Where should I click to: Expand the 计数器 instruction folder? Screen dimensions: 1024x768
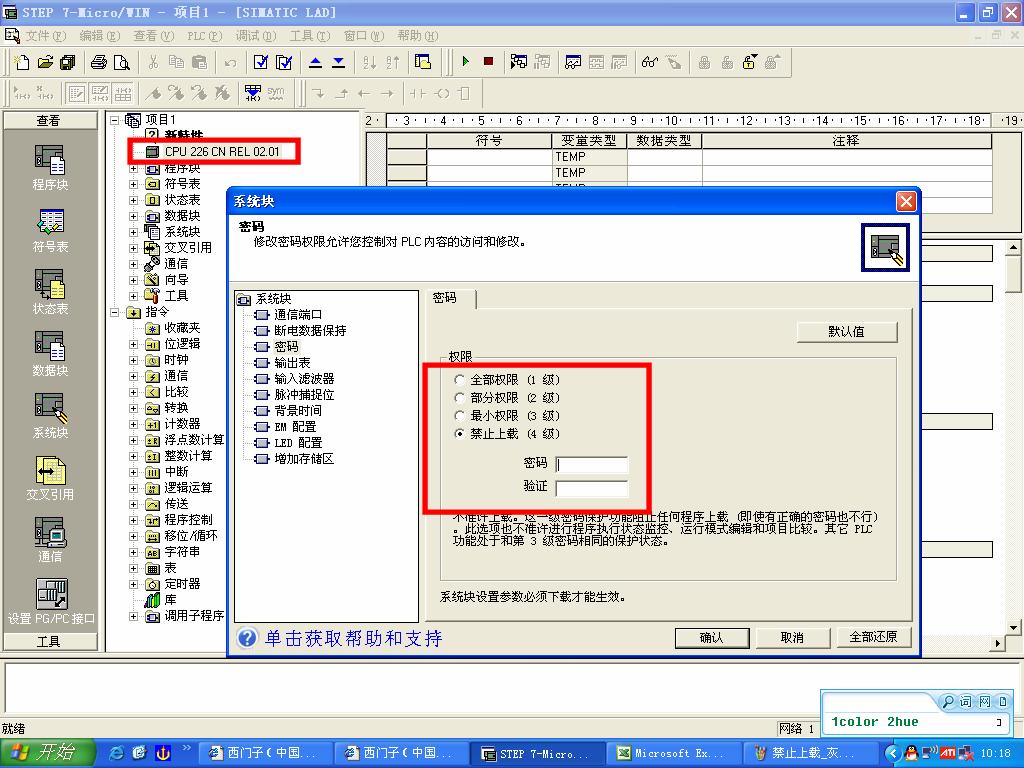click(133, 424)
